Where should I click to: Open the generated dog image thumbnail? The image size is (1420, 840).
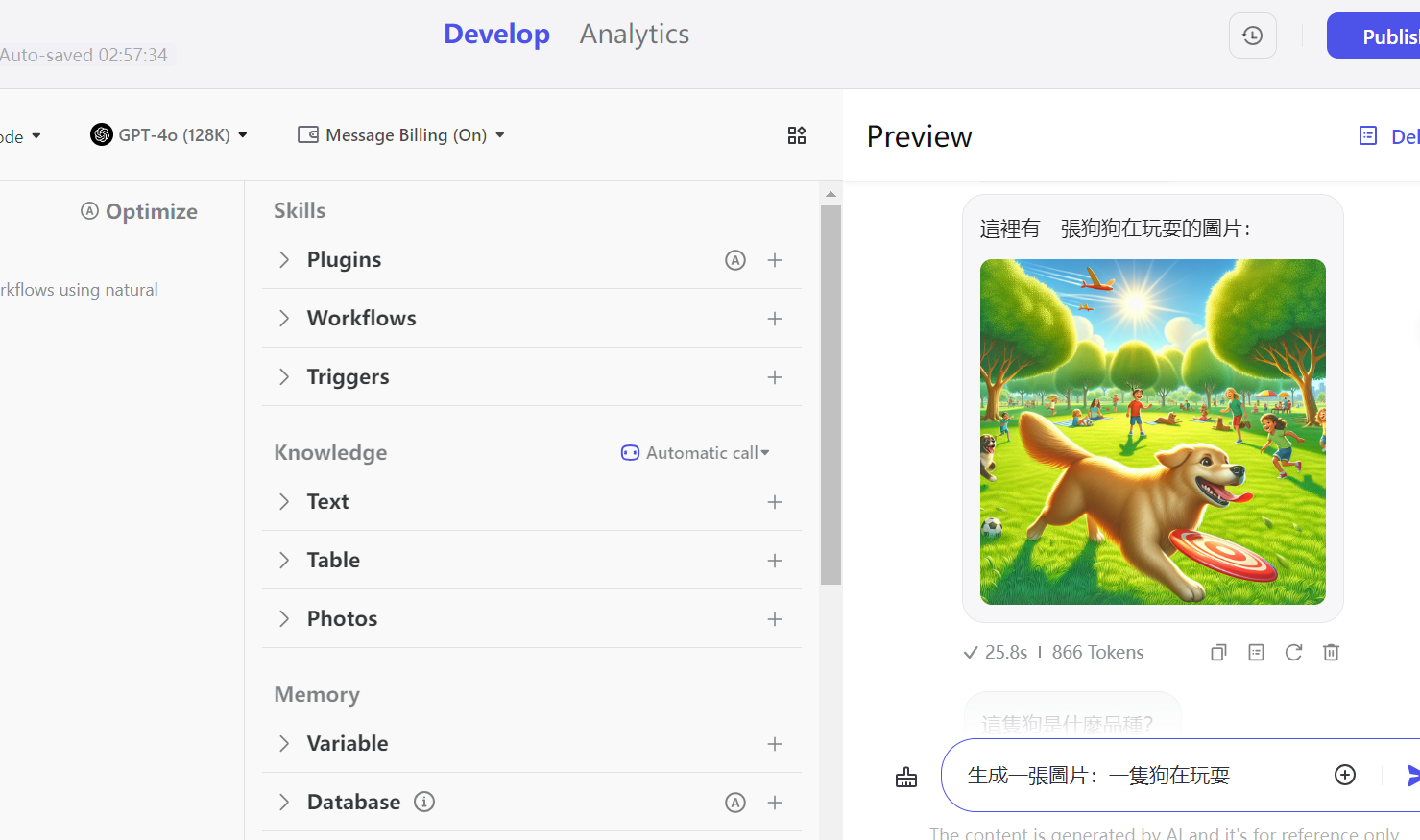coord(1153,432)
